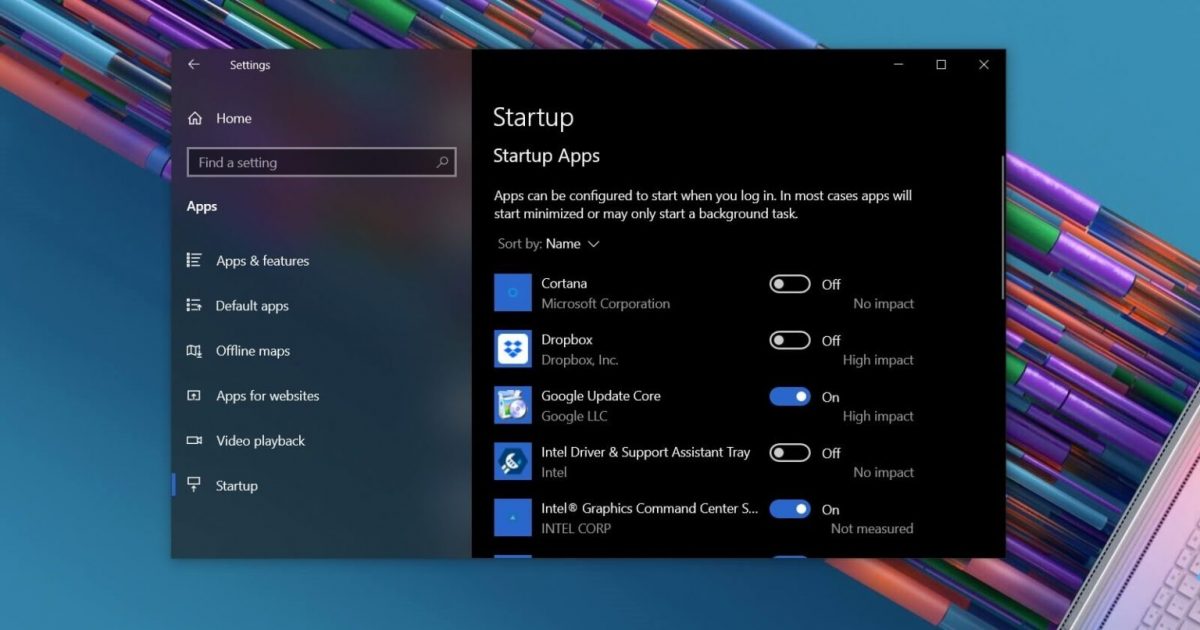Go to Offline maps settings

[252, 351]
